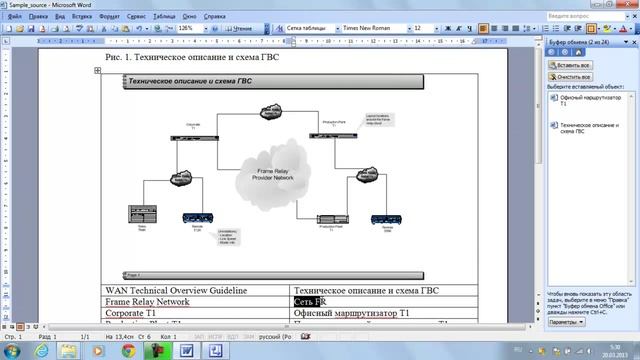Print the document from the toolbar
The width and height of the screenshot is (640, 360).
tap(55, 29)
